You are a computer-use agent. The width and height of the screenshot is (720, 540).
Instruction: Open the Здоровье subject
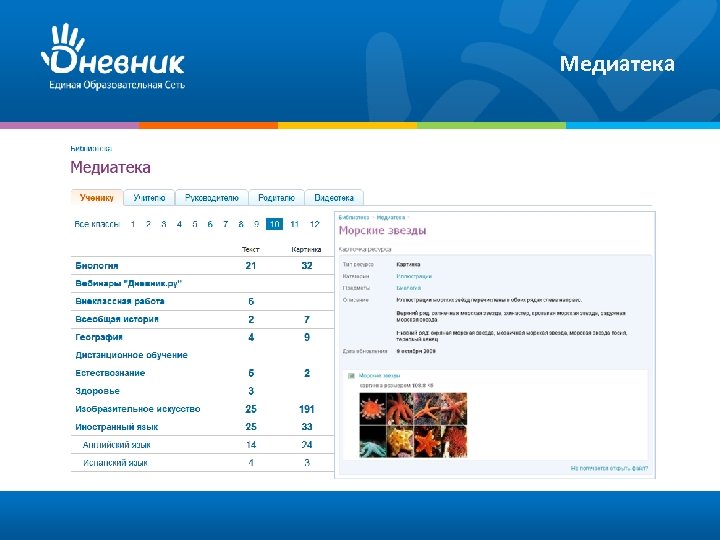tap(97, 391)
